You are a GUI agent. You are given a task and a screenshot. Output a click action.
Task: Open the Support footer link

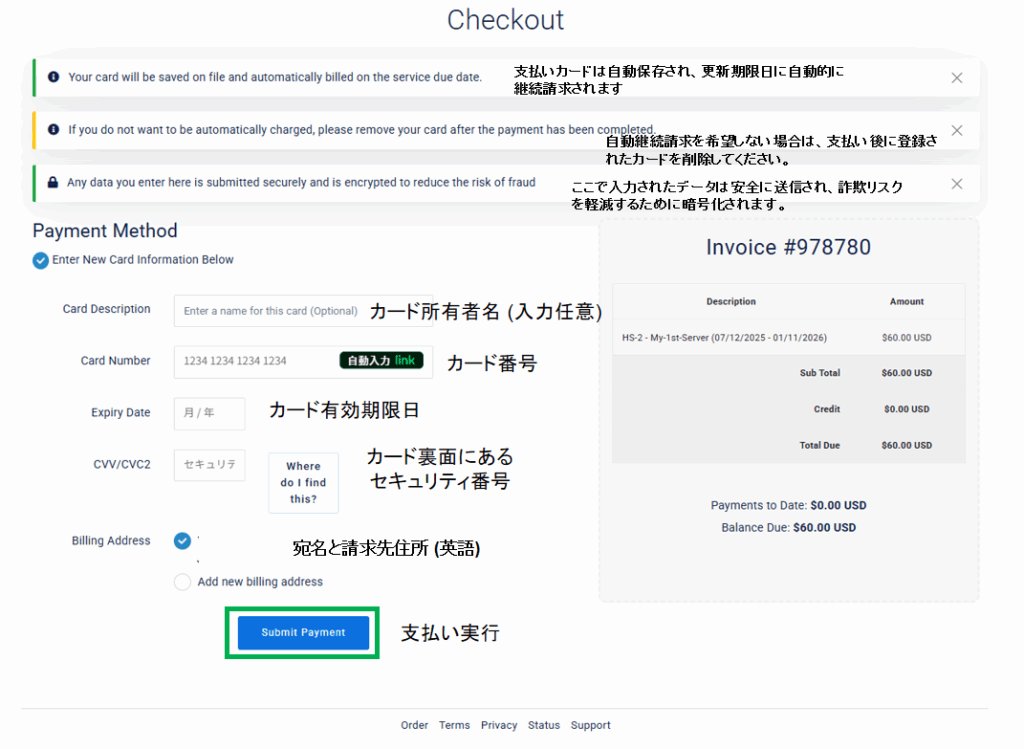[590, 726]
